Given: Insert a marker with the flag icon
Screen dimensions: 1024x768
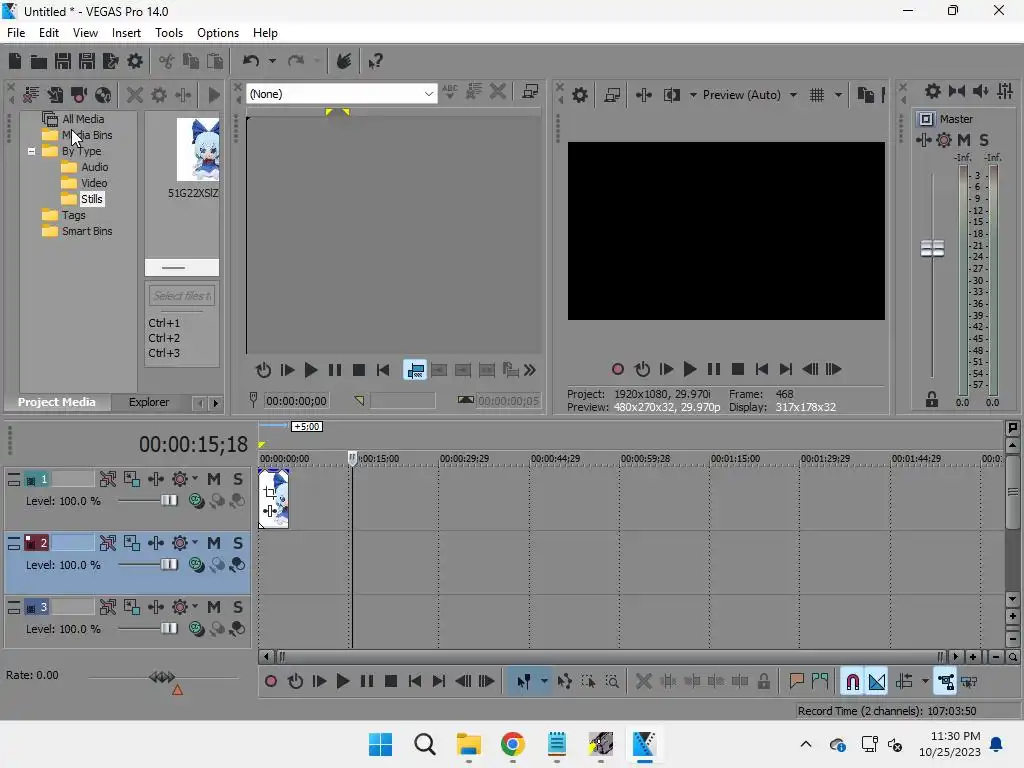Looking at the screenshot, I should tap(796, 682).
